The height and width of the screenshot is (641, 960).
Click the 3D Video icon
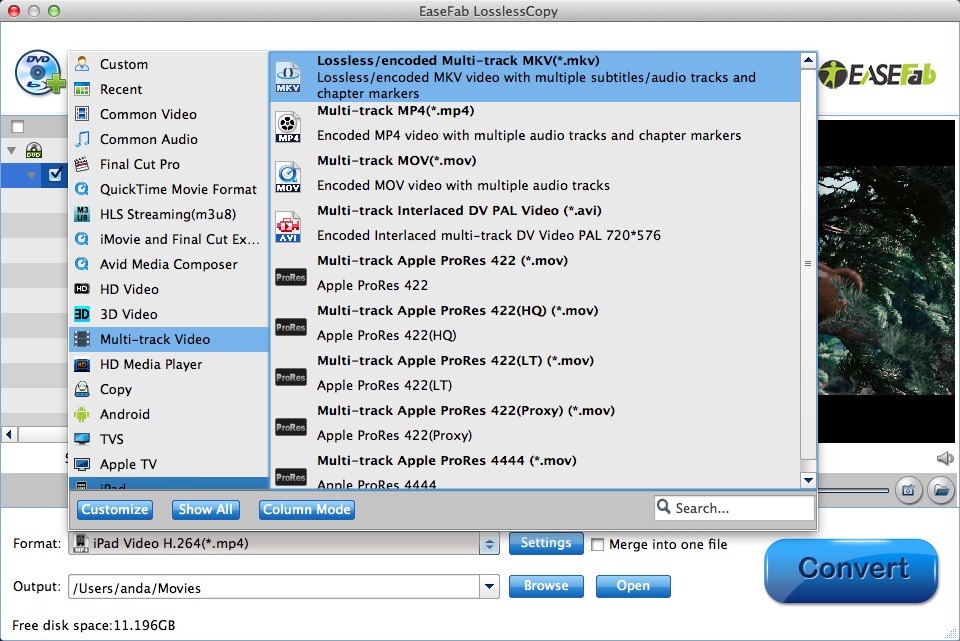[x=81, y=314]
